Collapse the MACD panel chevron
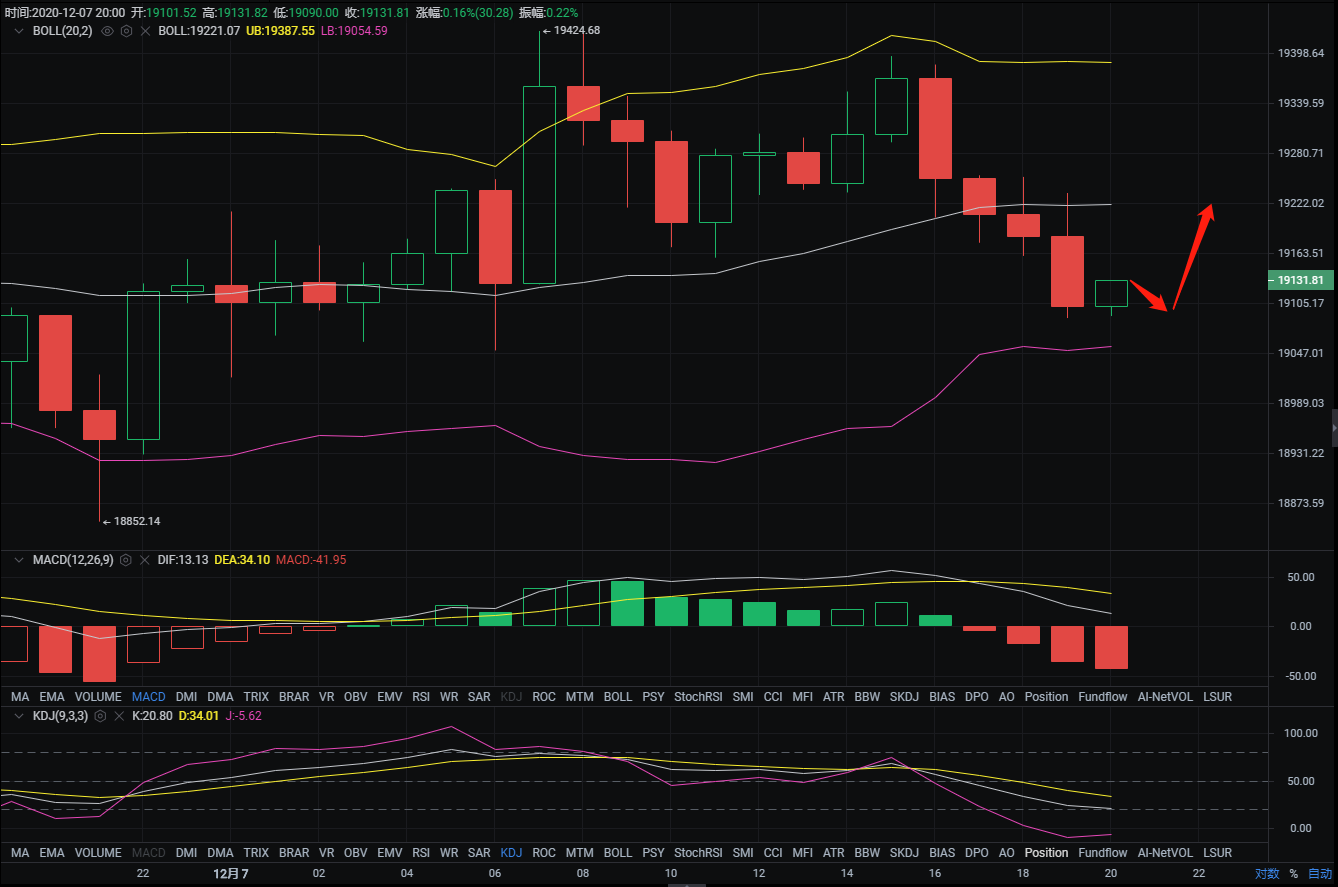Screen dimensions: 1338x887 (17, 560)
